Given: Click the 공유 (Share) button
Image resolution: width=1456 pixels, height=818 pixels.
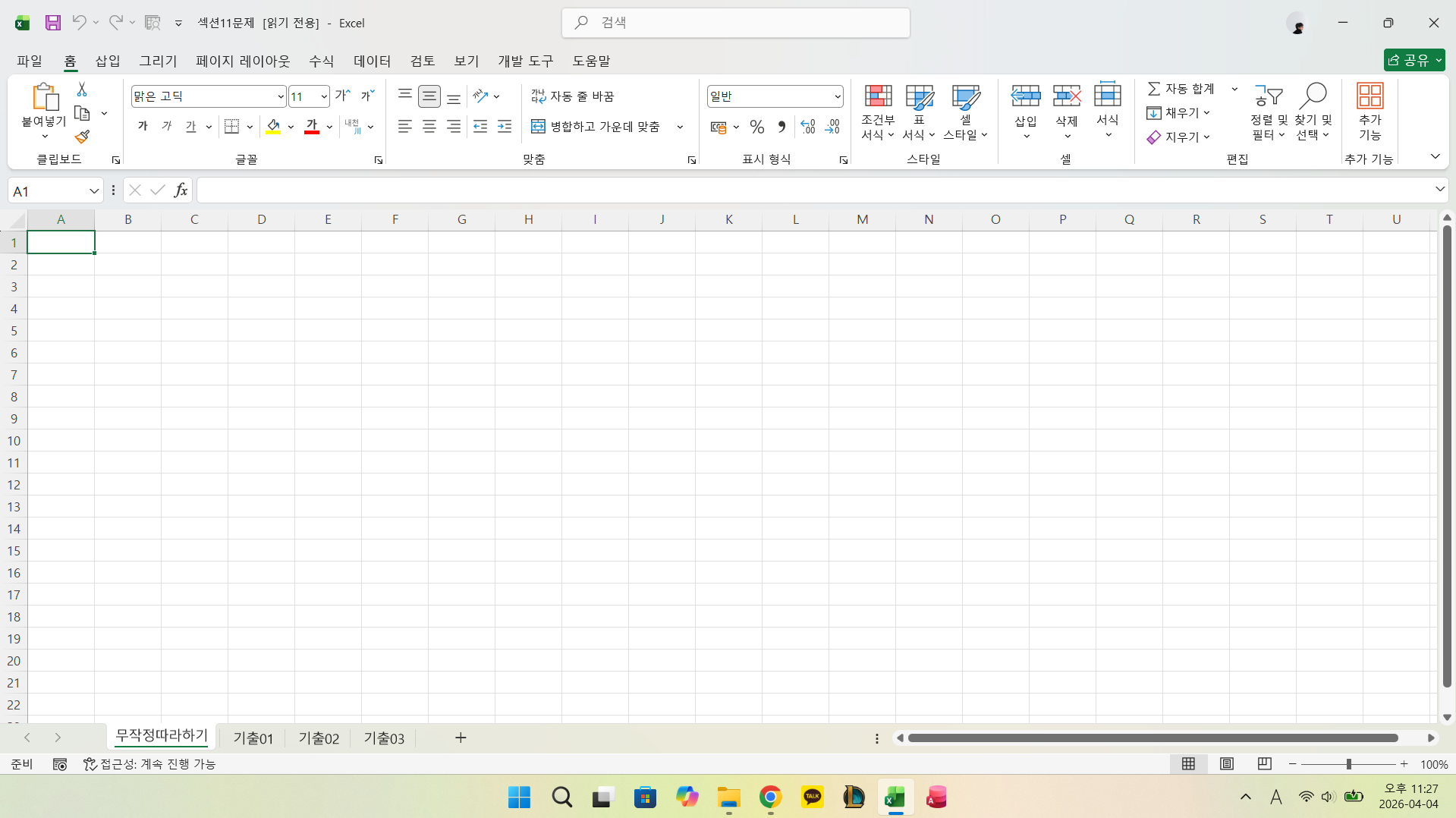Looking at the screenshot, I should pos(1413,60).
